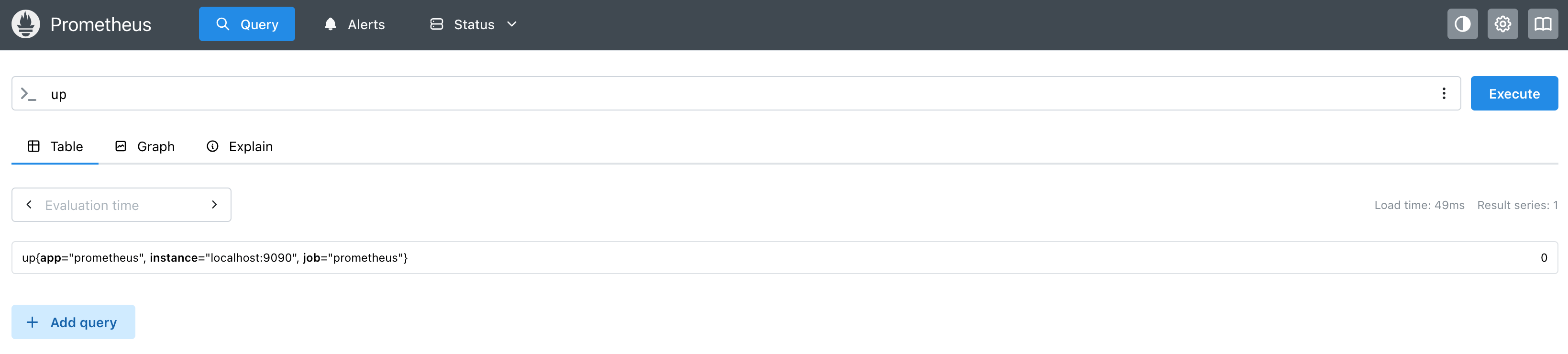Open the documentation book icon

pyautogui.click(x=1543, y=24)
